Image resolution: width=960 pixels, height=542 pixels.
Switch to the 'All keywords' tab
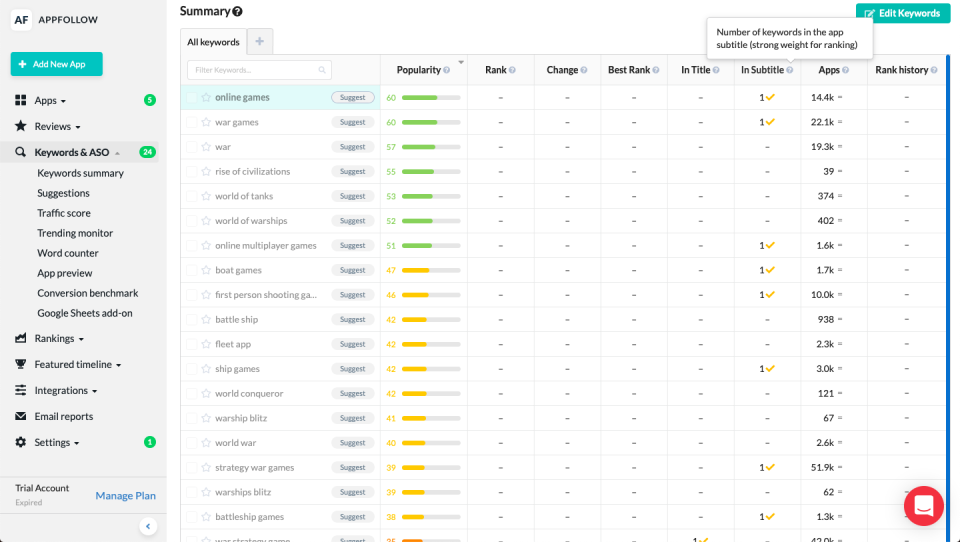point(213,42)
